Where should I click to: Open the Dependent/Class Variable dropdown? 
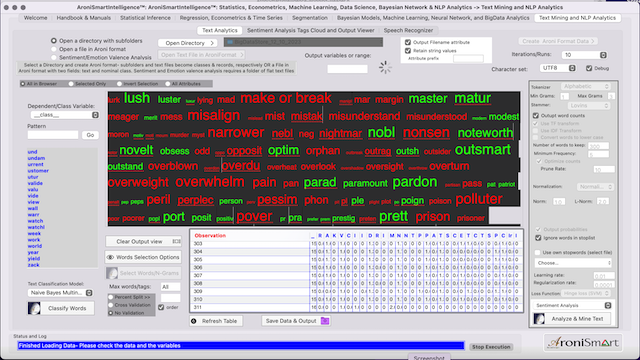coord(64,115)
